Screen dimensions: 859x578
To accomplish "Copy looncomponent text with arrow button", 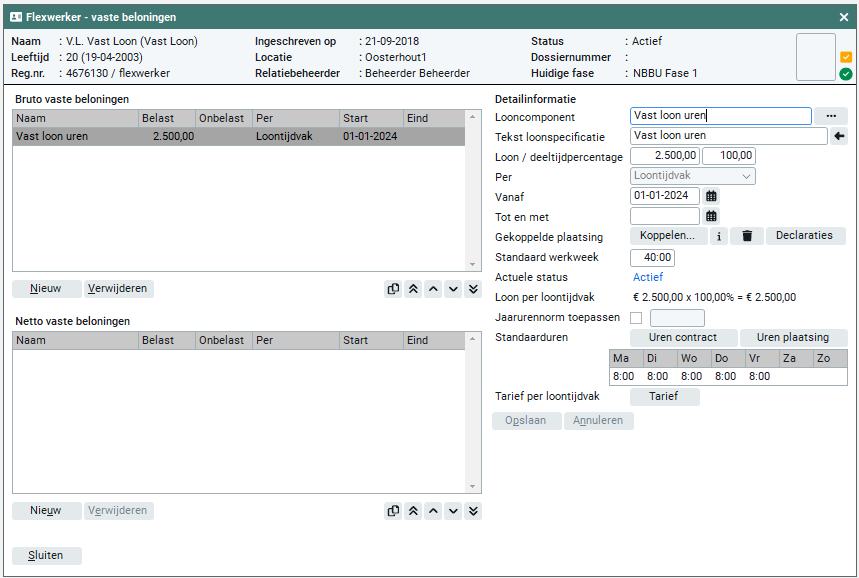I will pyautogui.click(x=839, y=136).
